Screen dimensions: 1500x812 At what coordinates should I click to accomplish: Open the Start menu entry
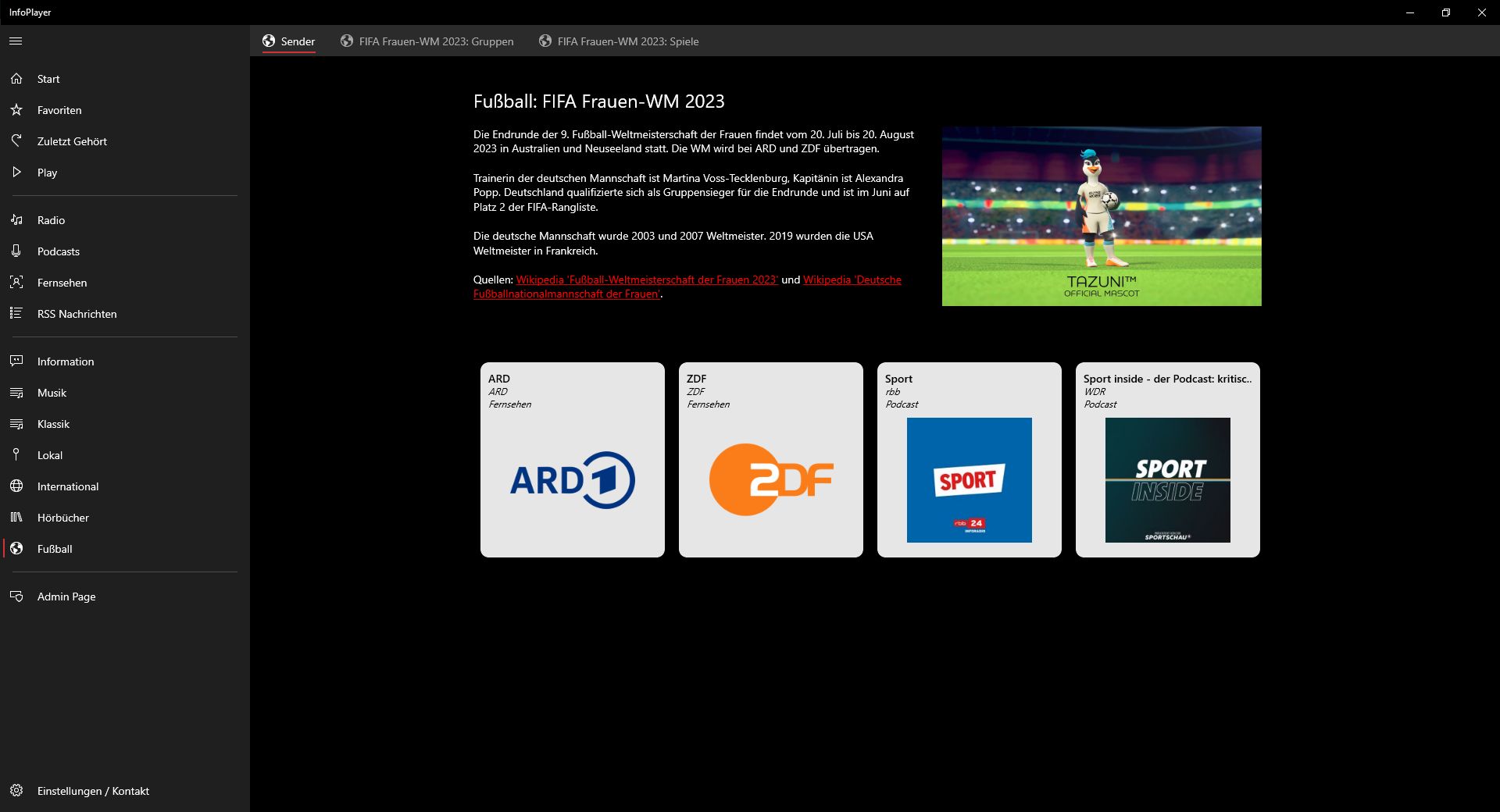click(48, 79)
